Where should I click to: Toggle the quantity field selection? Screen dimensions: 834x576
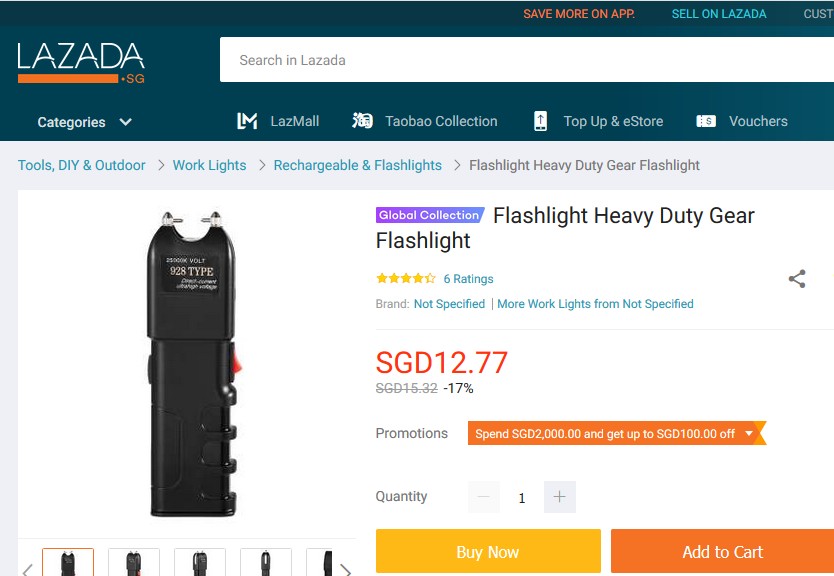(521, 497)
